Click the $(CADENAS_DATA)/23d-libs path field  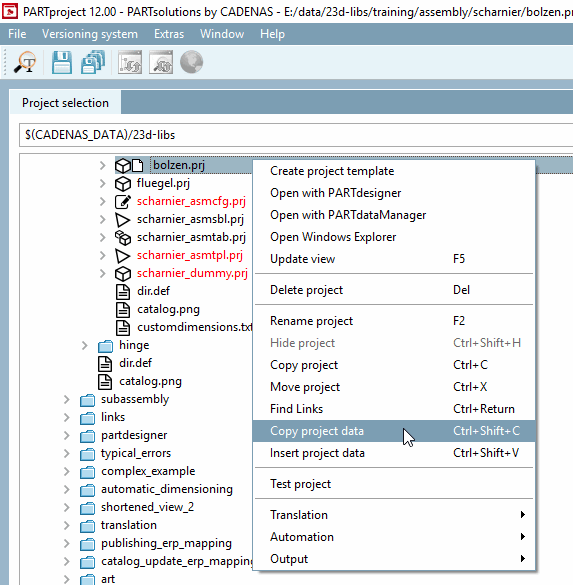click(x=296, y=135)
